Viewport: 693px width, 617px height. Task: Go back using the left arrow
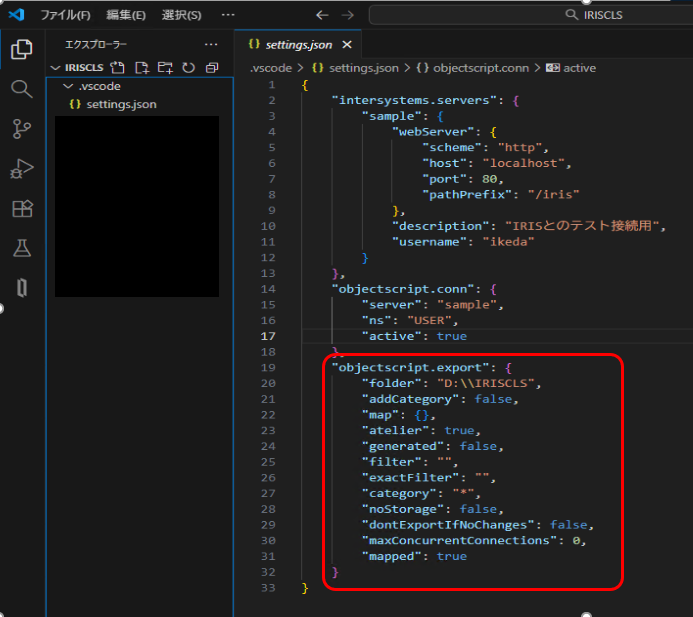322,15
